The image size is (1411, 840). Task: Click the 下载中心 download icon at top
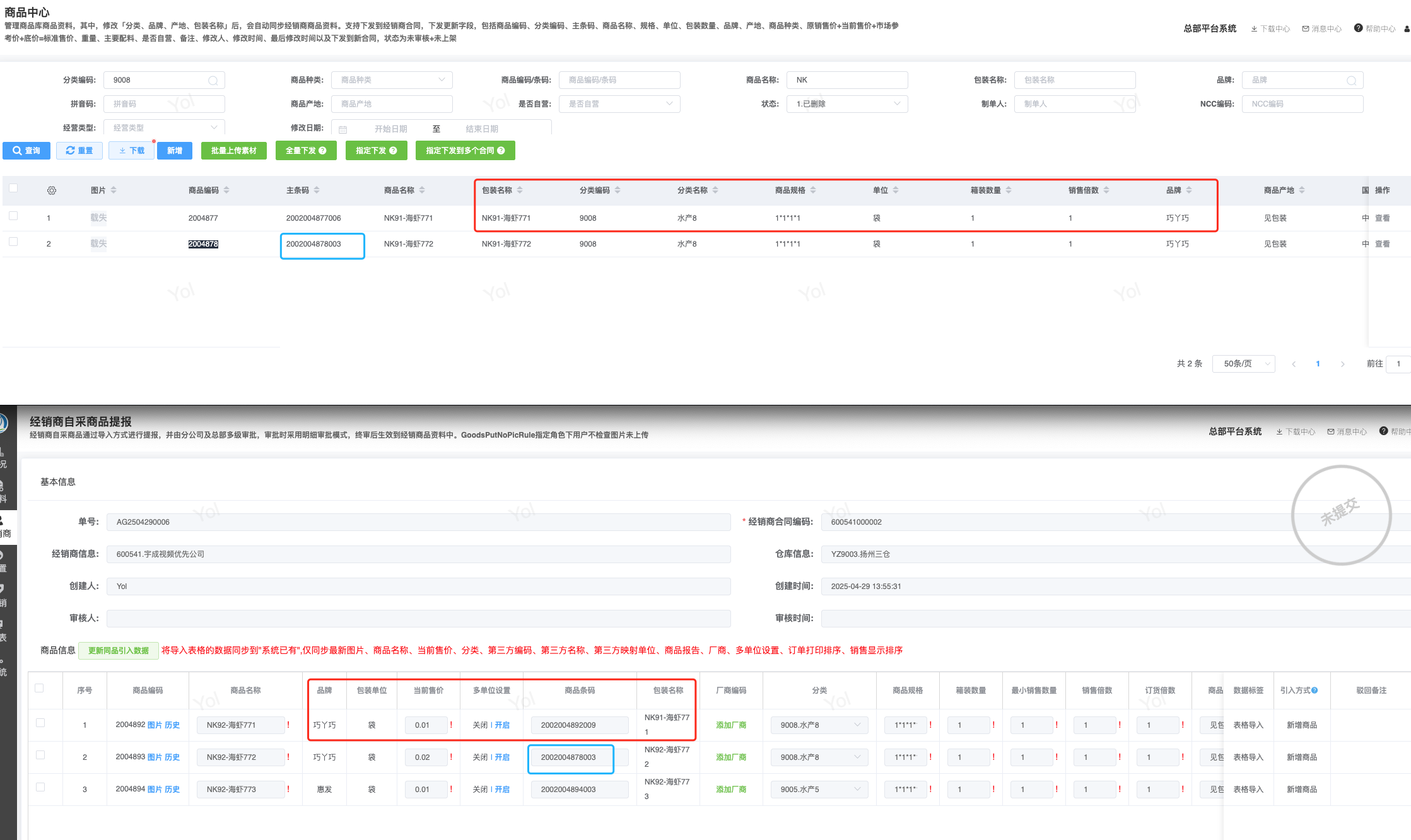(x=1255, y=29)
